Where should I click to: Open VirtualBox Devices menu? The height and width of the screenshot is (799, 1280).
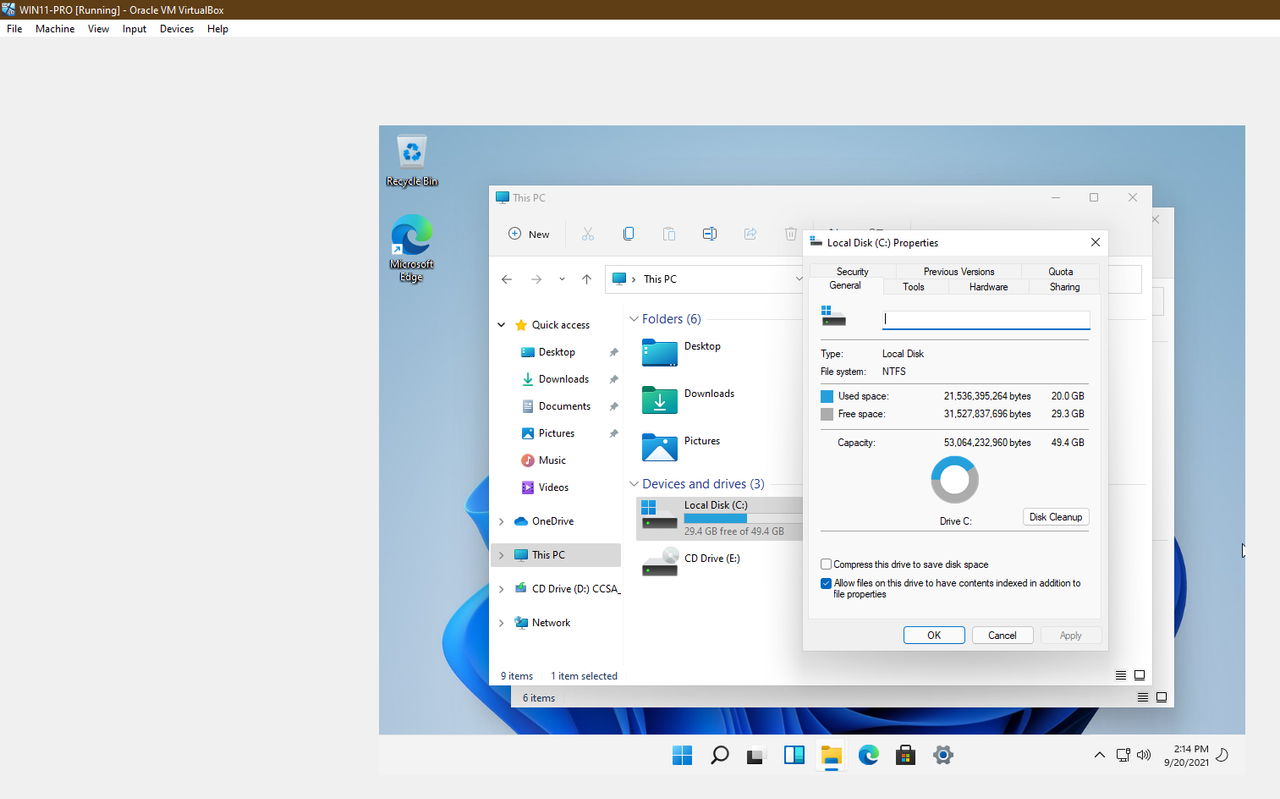(x=176, y=29)
